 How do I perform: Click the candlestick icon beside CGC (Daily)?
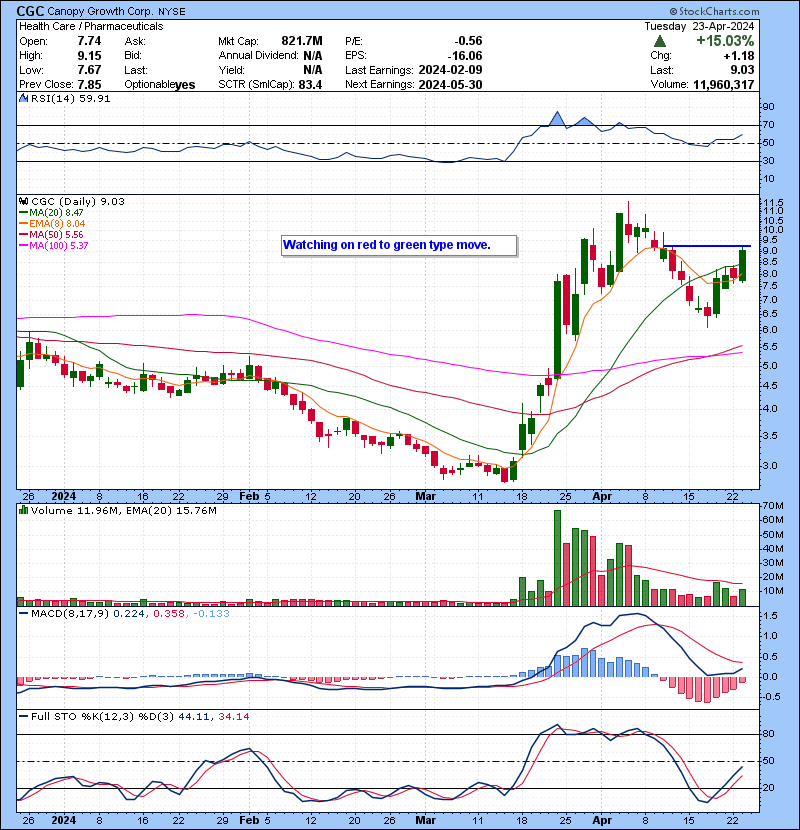click(23, 201)
